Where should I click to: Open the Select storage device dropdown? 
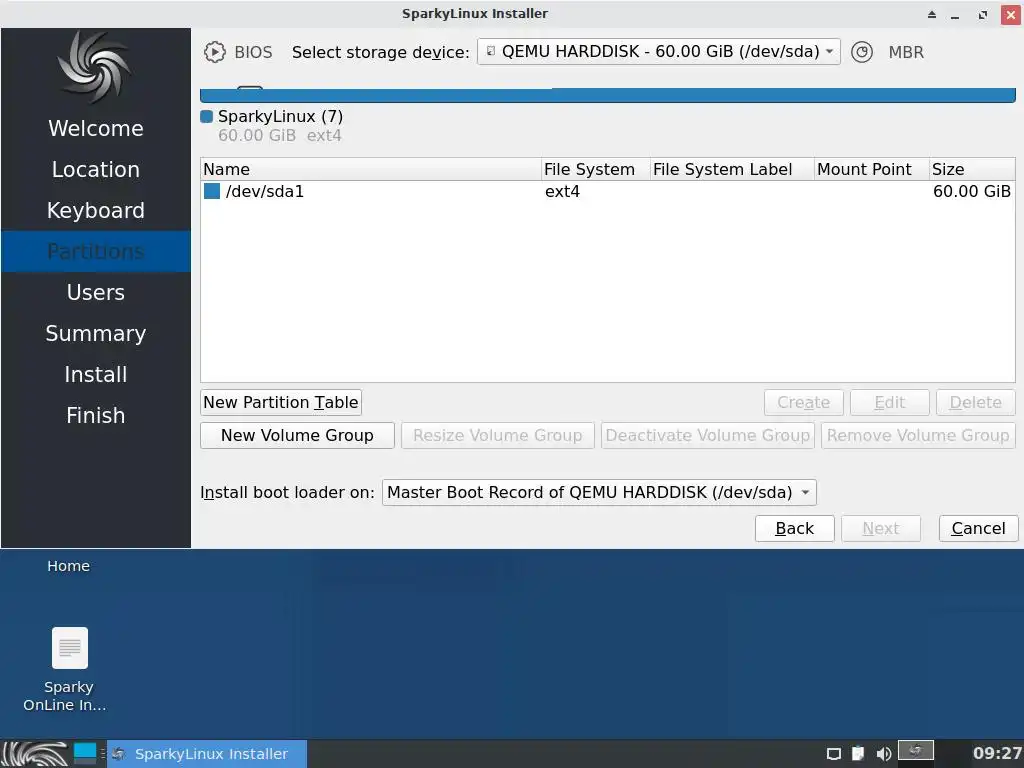[x=658, y=52]
